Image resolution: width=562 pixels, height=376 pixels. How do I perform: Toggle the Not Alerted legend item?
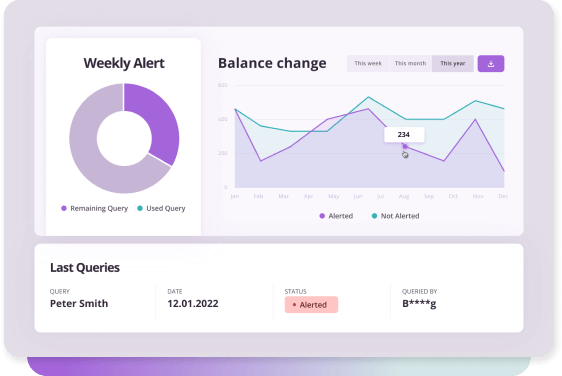click(x=395, y=216)
